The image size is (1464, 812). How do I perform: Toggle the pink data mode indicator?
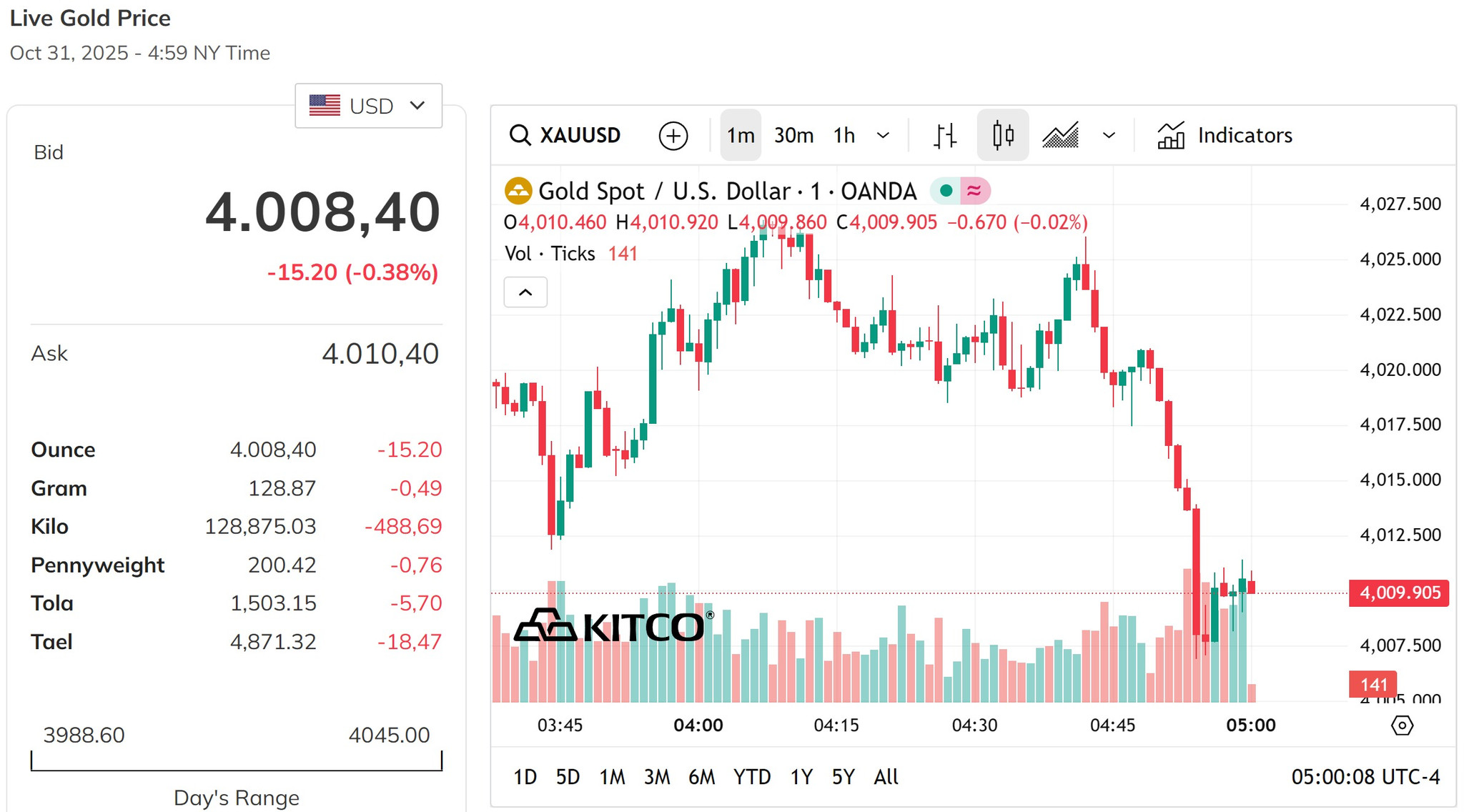click(x=974, y=191)
